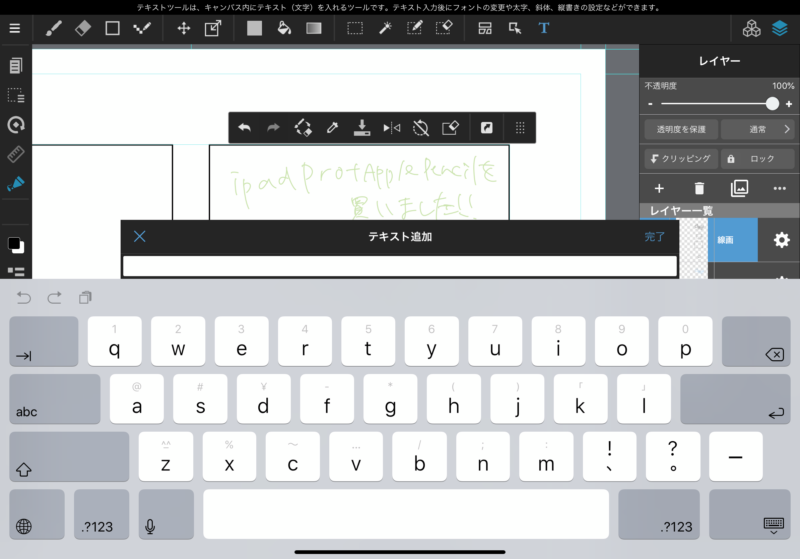Select the rectangular Selection tool
The image size is (800, 559).
tap(355, 29)
